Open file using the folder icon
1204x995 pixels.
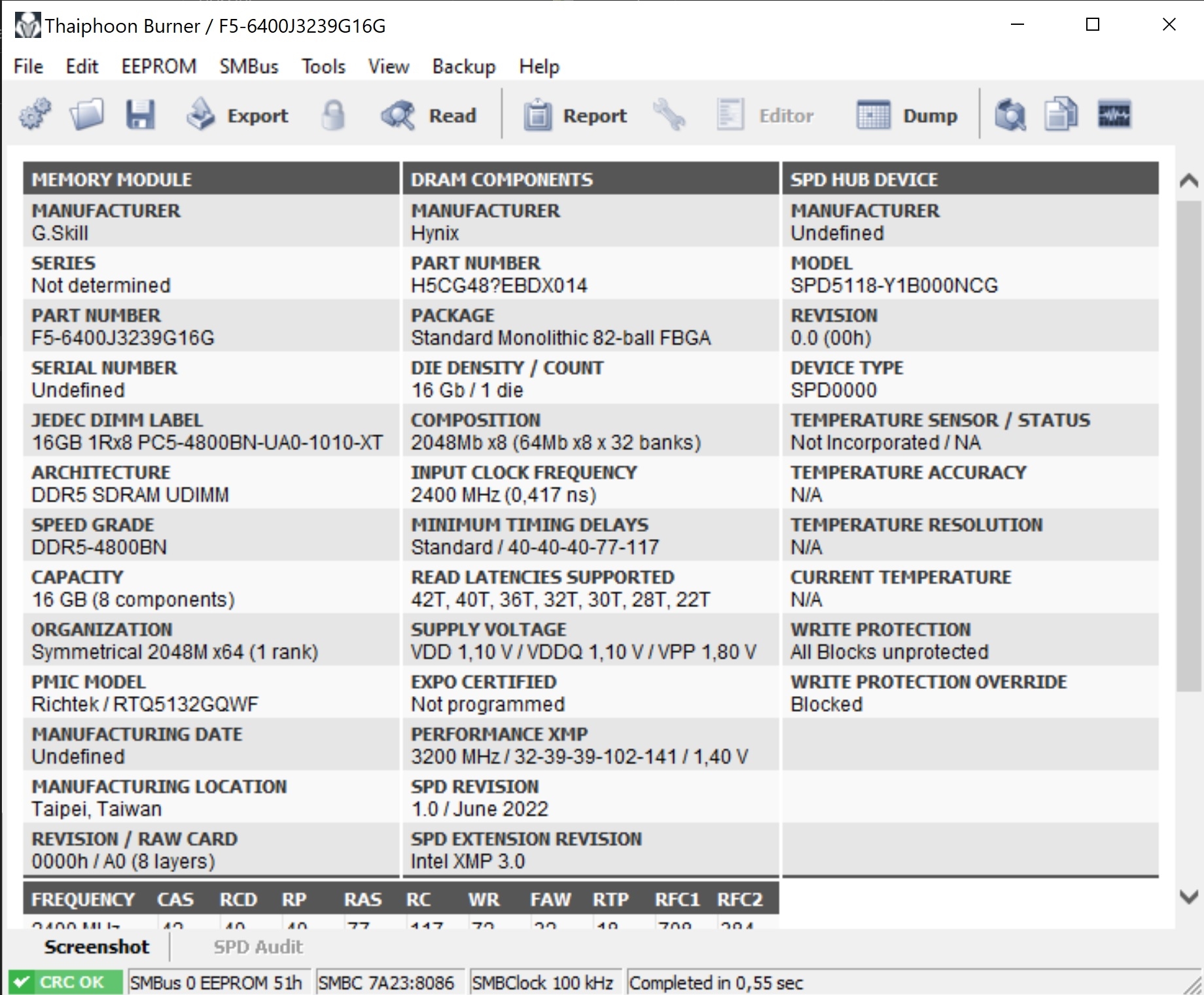click(x=87, y=115)
